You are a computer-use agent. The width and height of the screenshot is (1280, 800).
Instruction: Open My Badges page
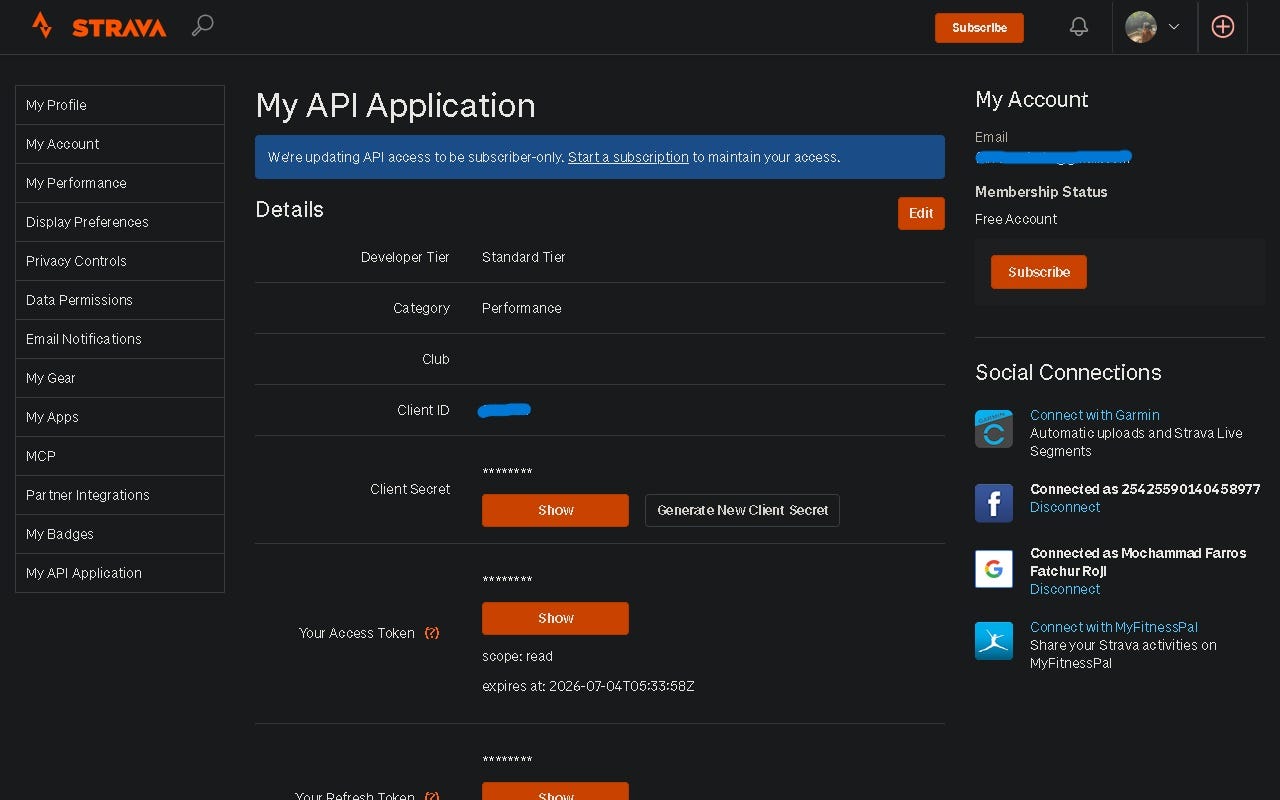pos(120,534)
